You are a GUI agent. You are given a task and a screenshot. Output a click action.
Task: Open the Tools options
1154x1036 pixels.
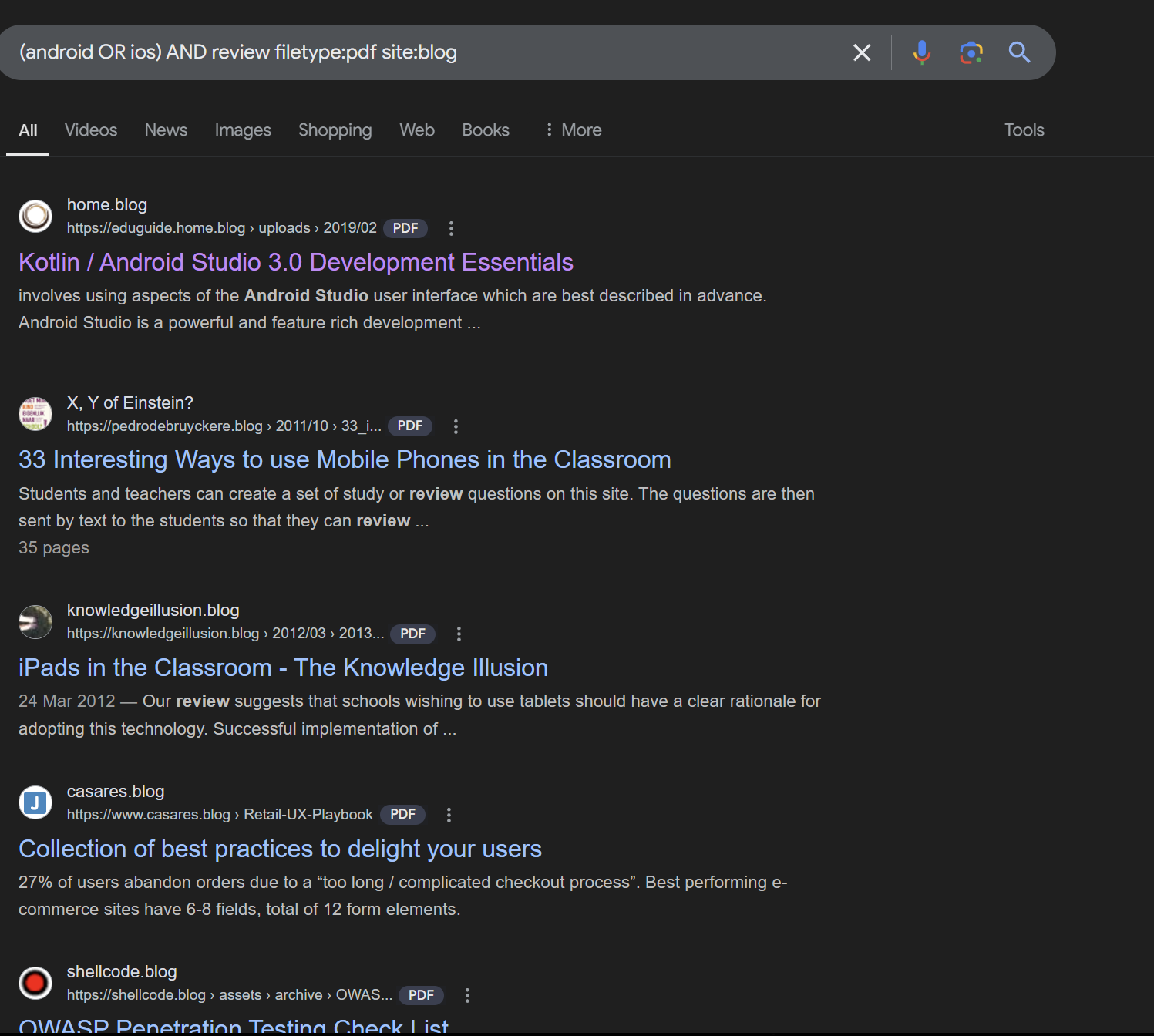click(x=1024, y=130)
